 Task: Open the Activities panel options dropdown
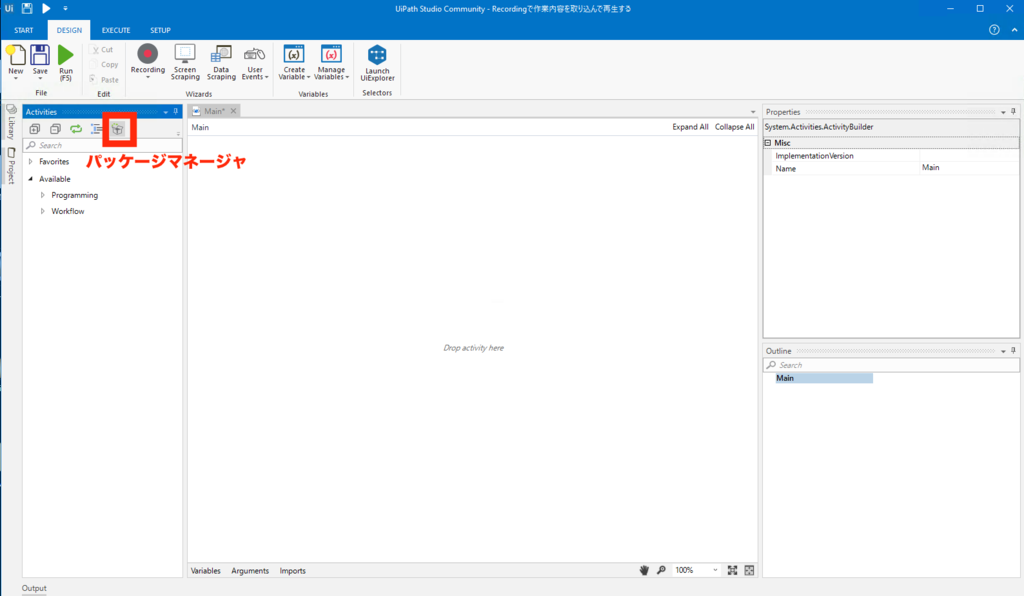[165, 112]
